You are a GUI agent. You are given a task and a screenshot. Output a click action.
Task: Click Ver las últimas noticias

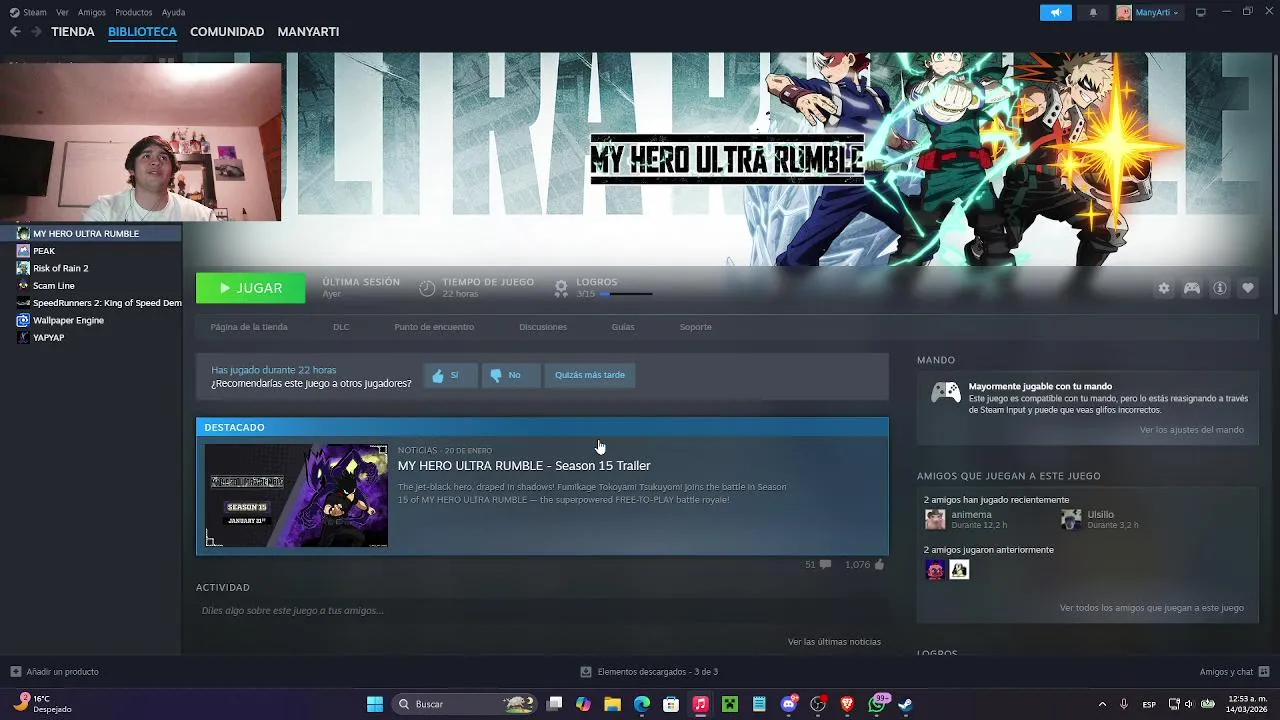pyautogui.click(x=834, y=642)
